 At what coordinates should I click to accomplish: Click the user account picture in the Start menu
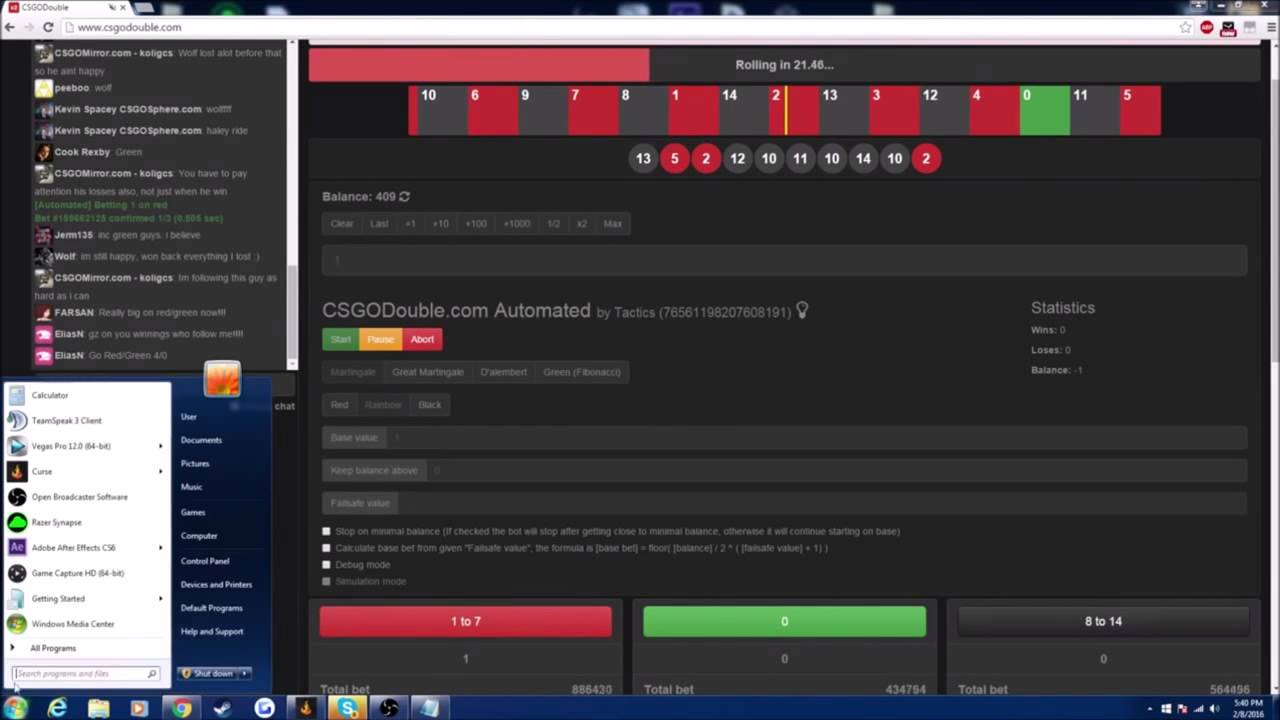pyautogui.click(x=222, y=379)
